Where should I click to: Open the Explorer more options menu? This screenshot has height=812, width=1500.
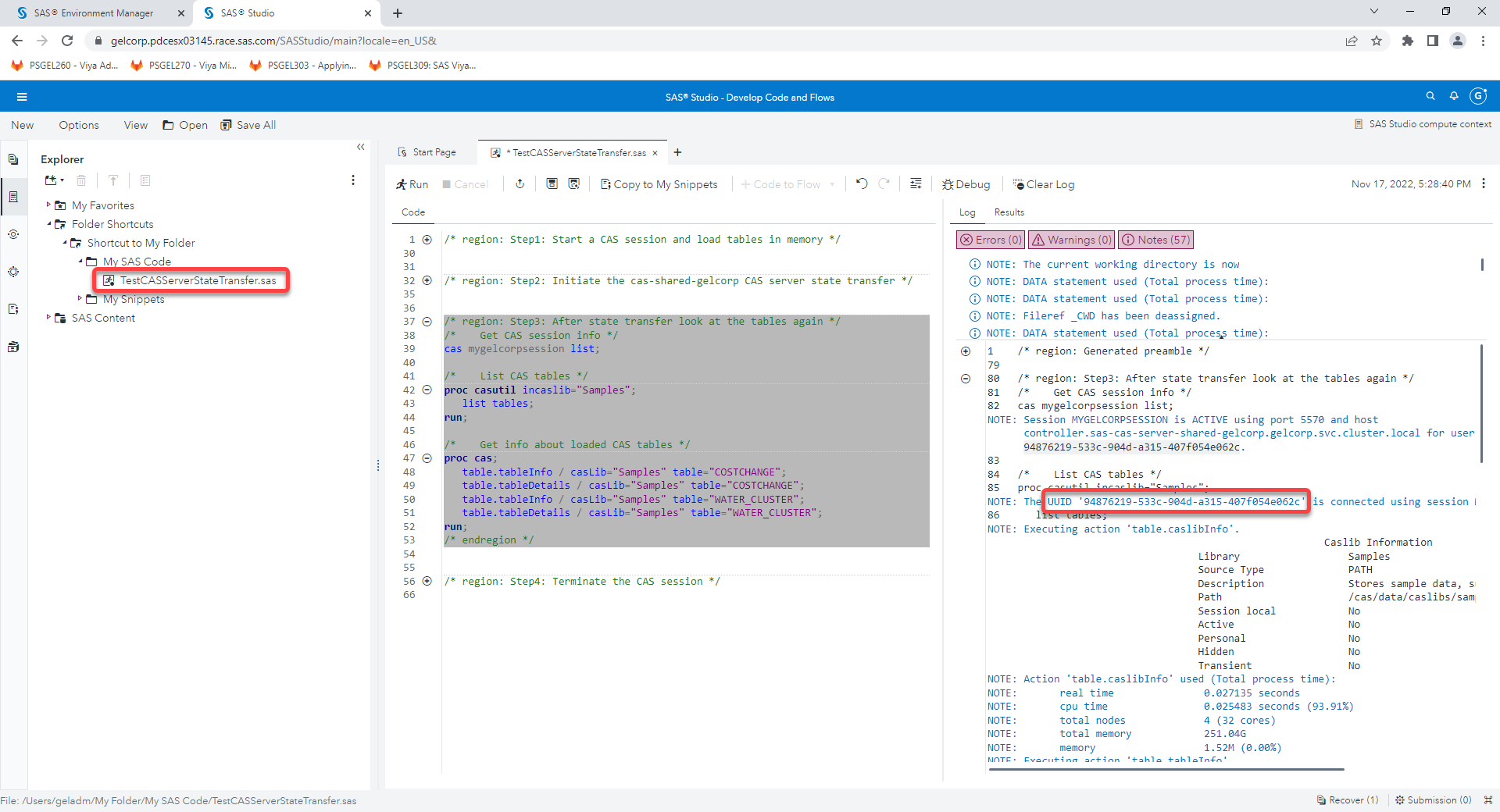tap(353, 180)
